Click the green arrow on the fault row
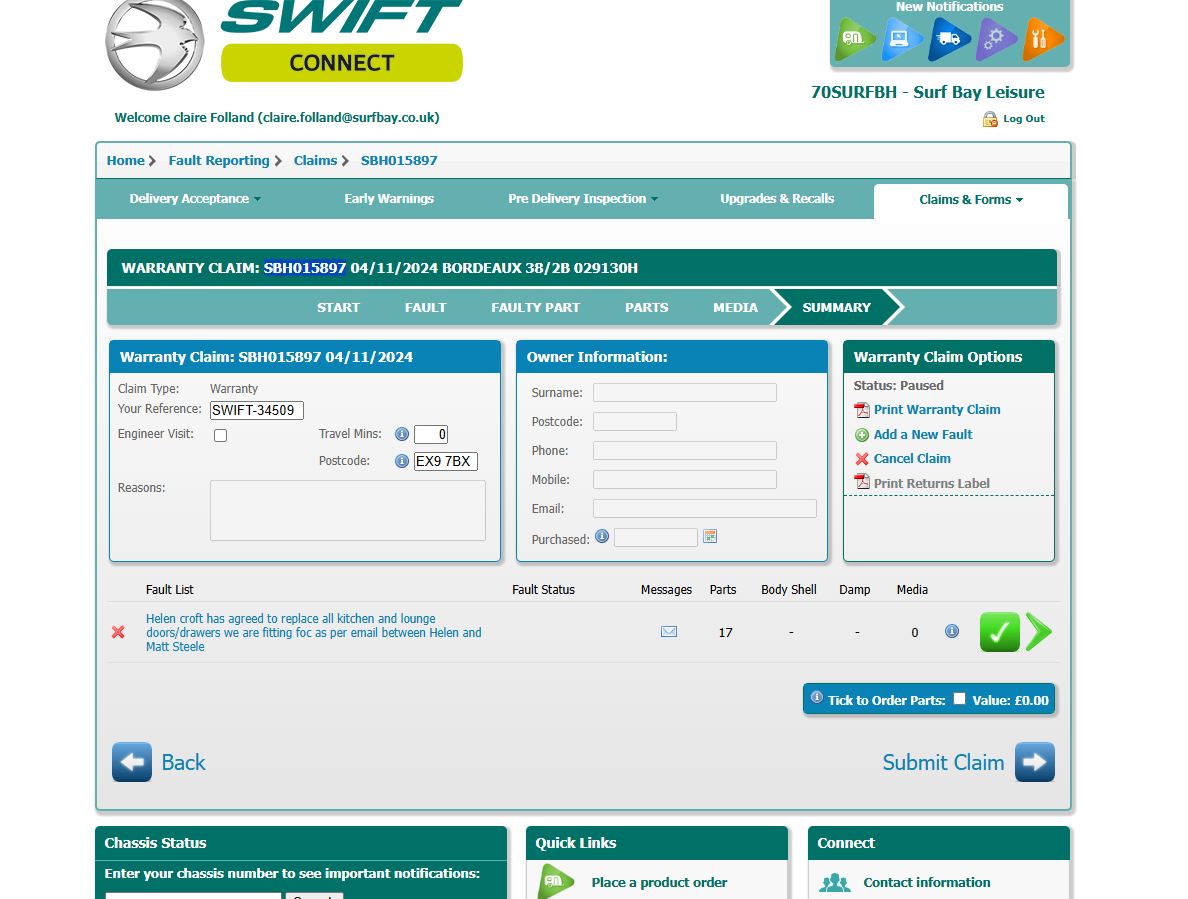The width and height of the screenshot is (1188, 899). coord(1039,632)
